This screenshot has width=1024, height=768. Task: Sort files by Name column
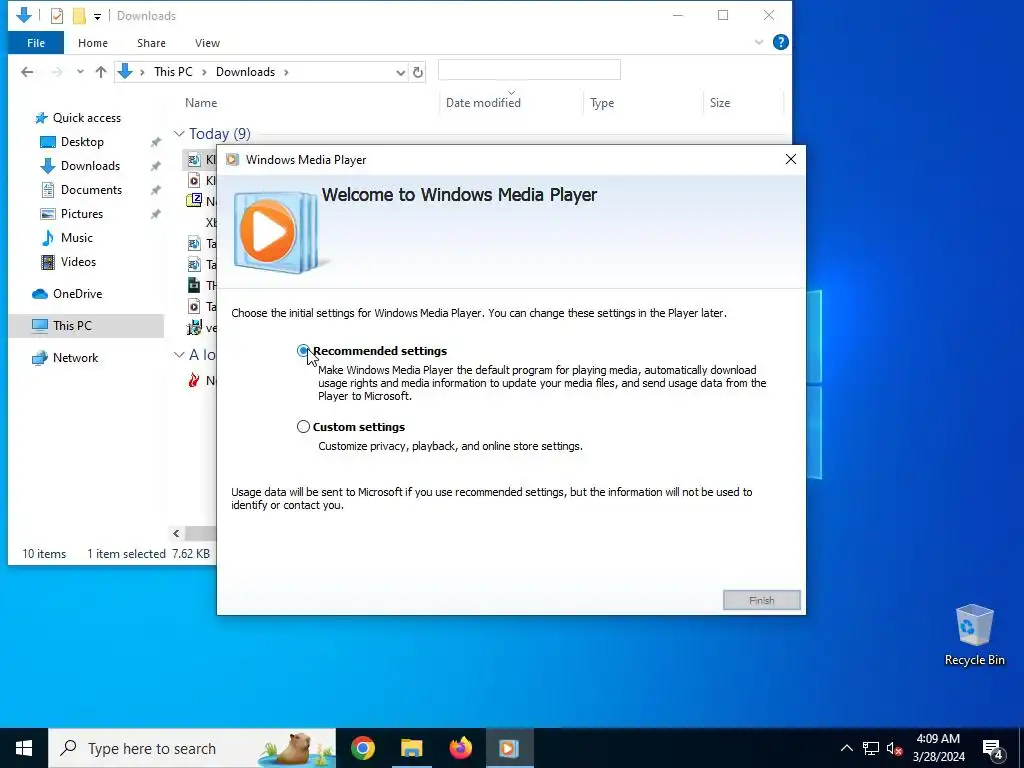(201, 103)
